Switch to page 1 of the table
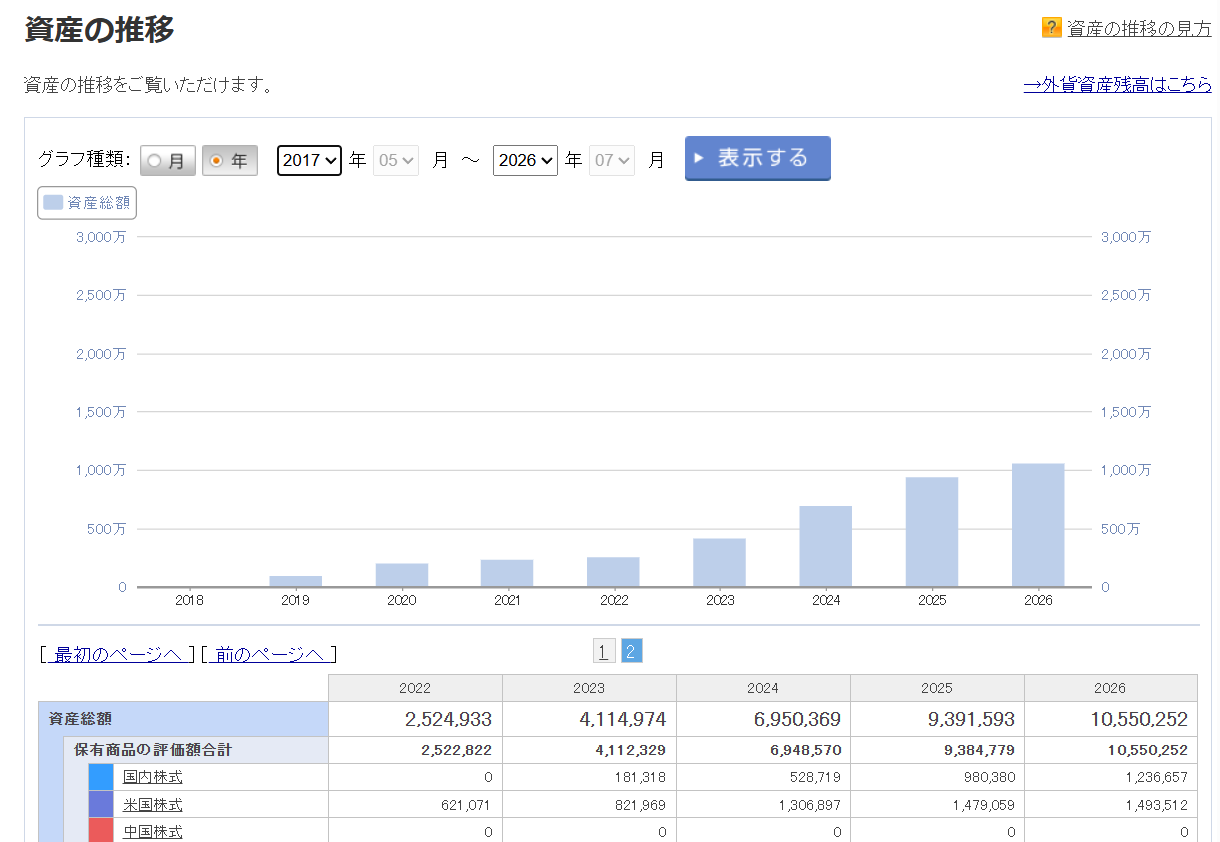Image resolution: width=1220 pixels, height=842 pixels. pyautogui.click(x=603, y=651)
